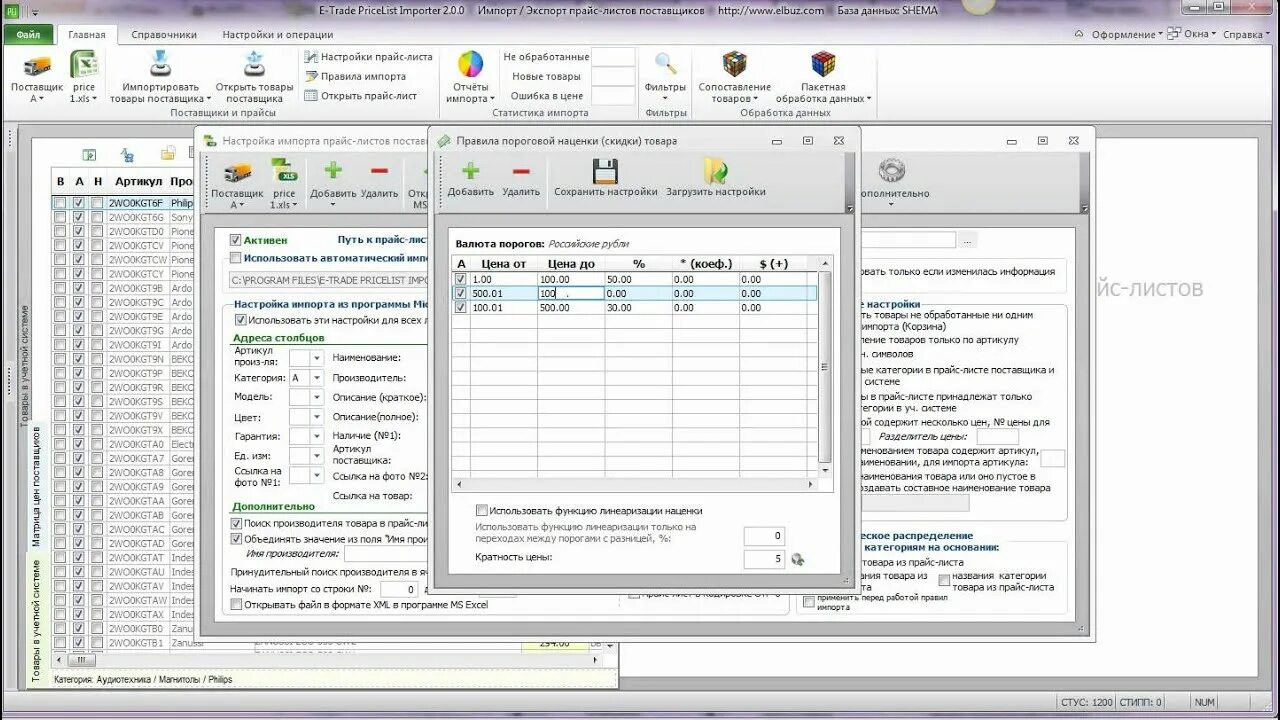This screenshot has width=1280, height=720.
Task: Click Цена до column header
Action: pos(571,264)
